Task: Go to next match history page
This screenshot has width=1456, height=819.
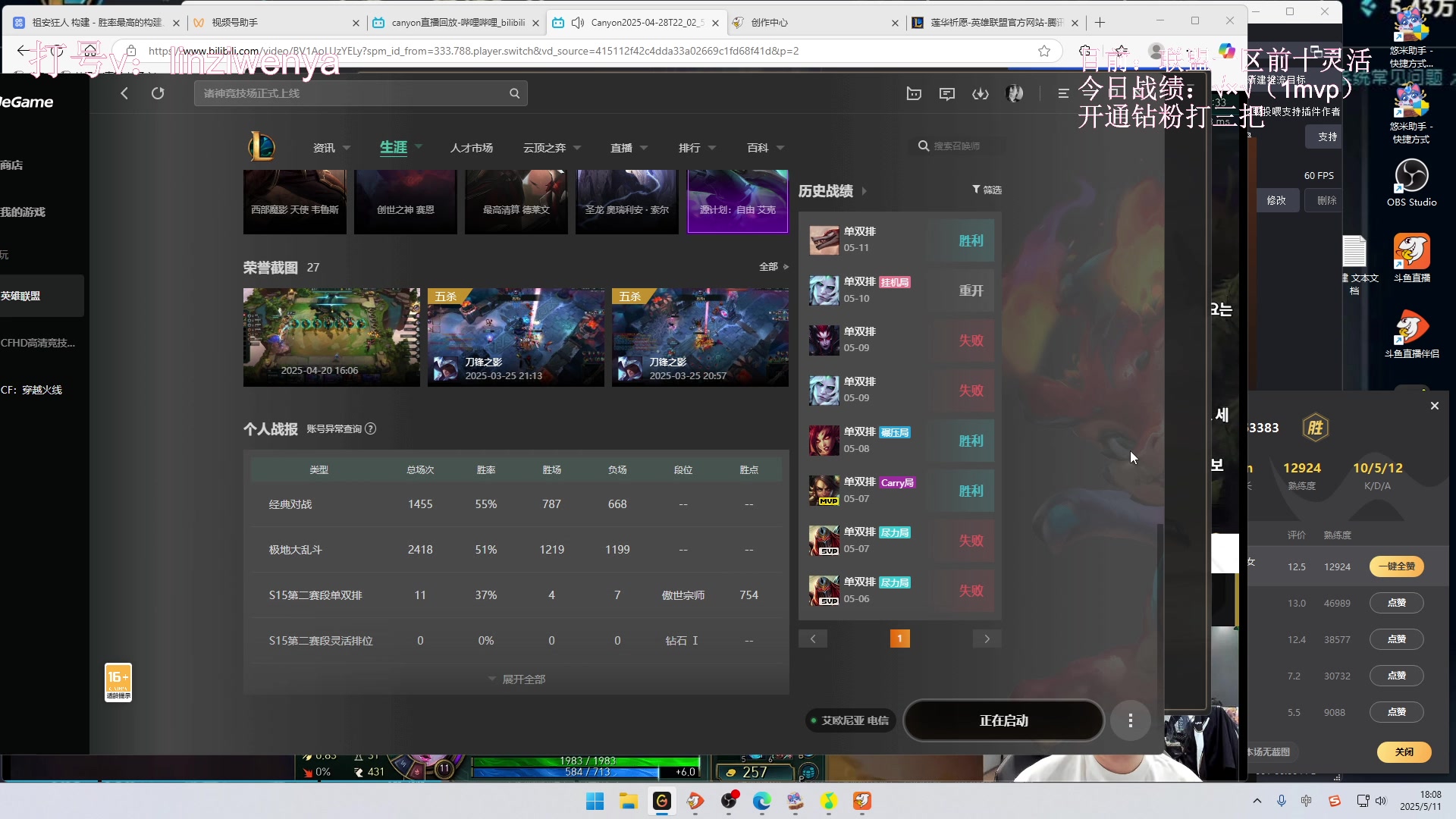Action: 987,639
